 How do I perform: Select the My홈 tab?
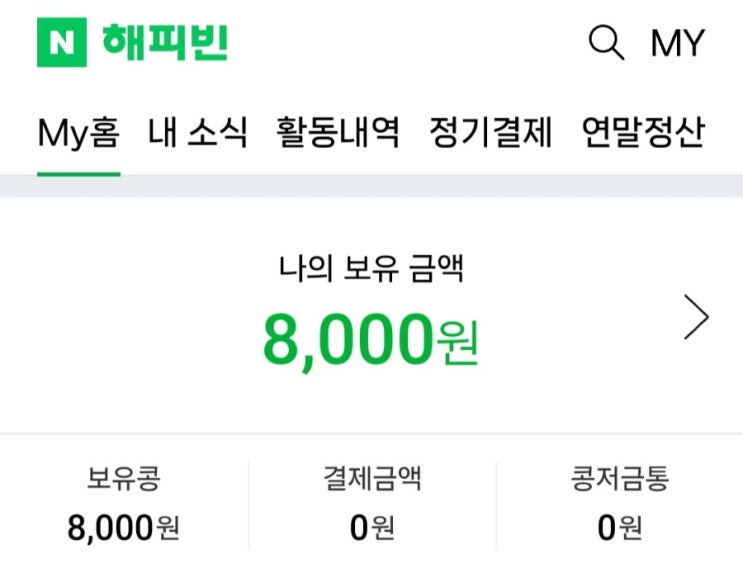tap(79, 132)
